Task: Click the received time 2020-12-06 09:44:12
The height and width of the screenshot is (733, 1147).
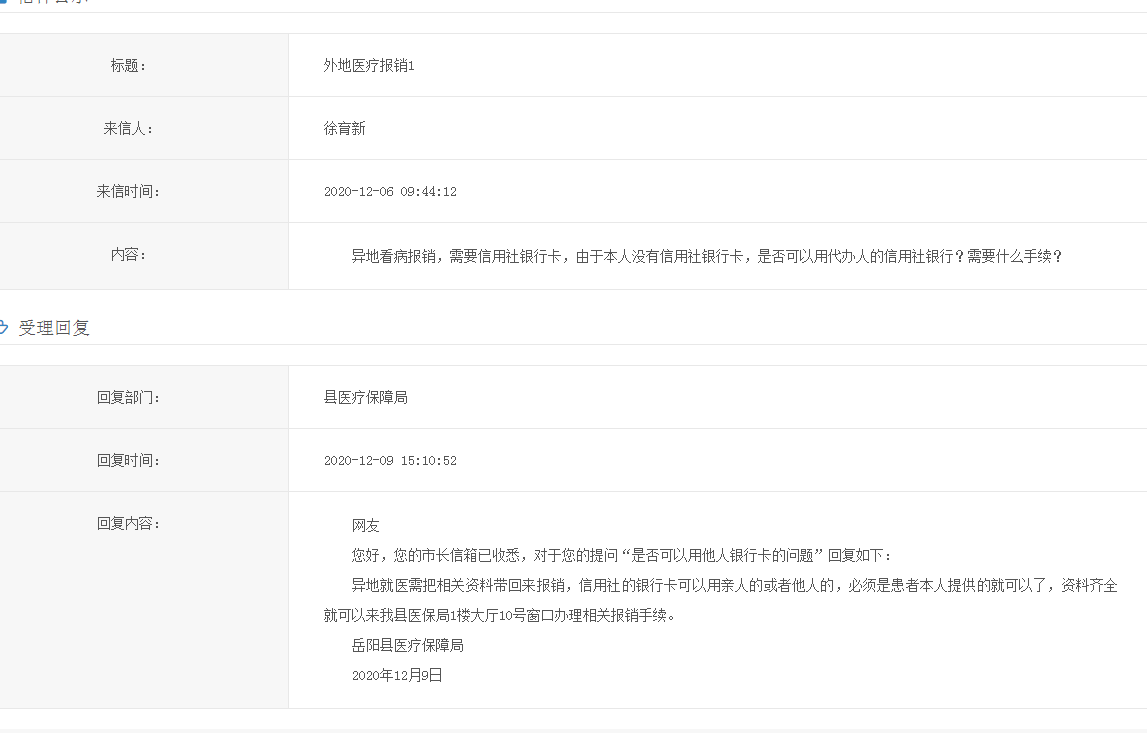Action: pos(390,192)
